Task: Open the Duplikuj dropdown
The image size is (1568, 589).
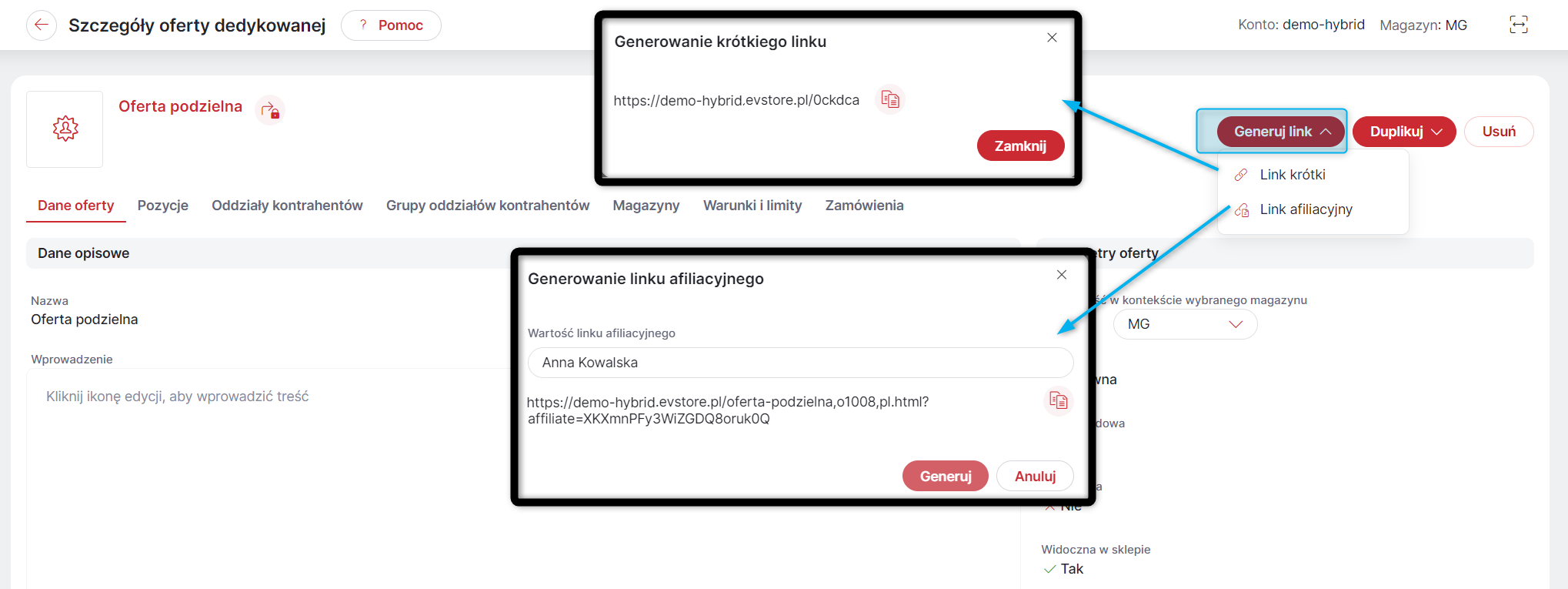Action: click(x=1405, y=132)
